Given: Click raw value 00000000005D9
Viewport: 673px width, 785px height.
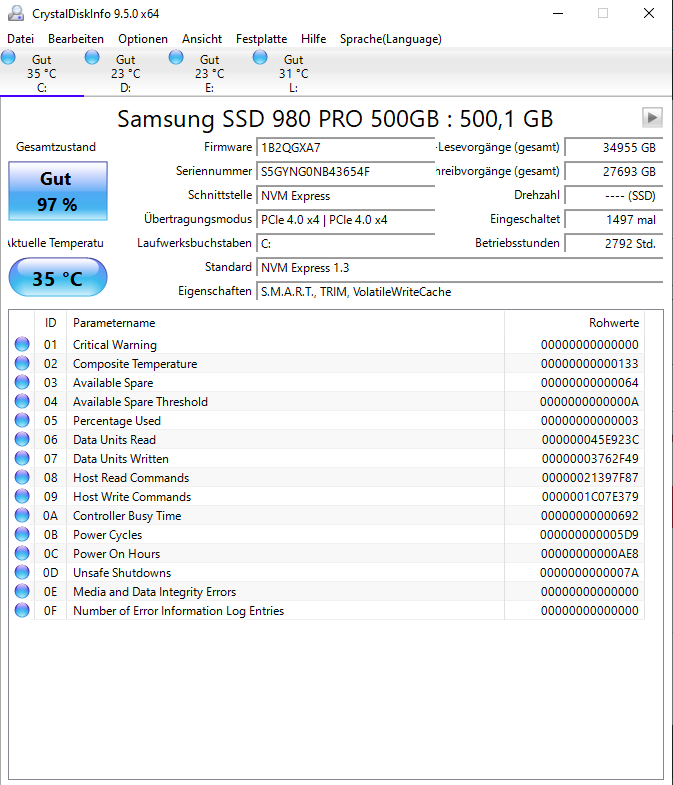Looking at the screenshot, I should tap(589, 535).
